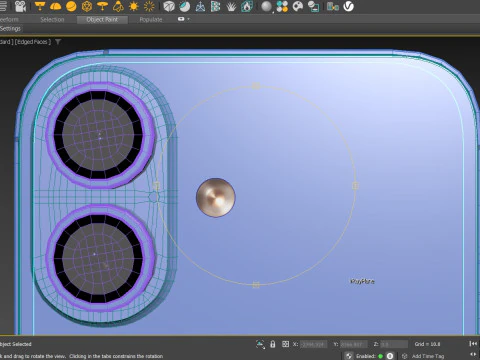Select the top handle of circle gizmo
The image size is (480, 360).
pyautogui.click(x=256, y=86)
